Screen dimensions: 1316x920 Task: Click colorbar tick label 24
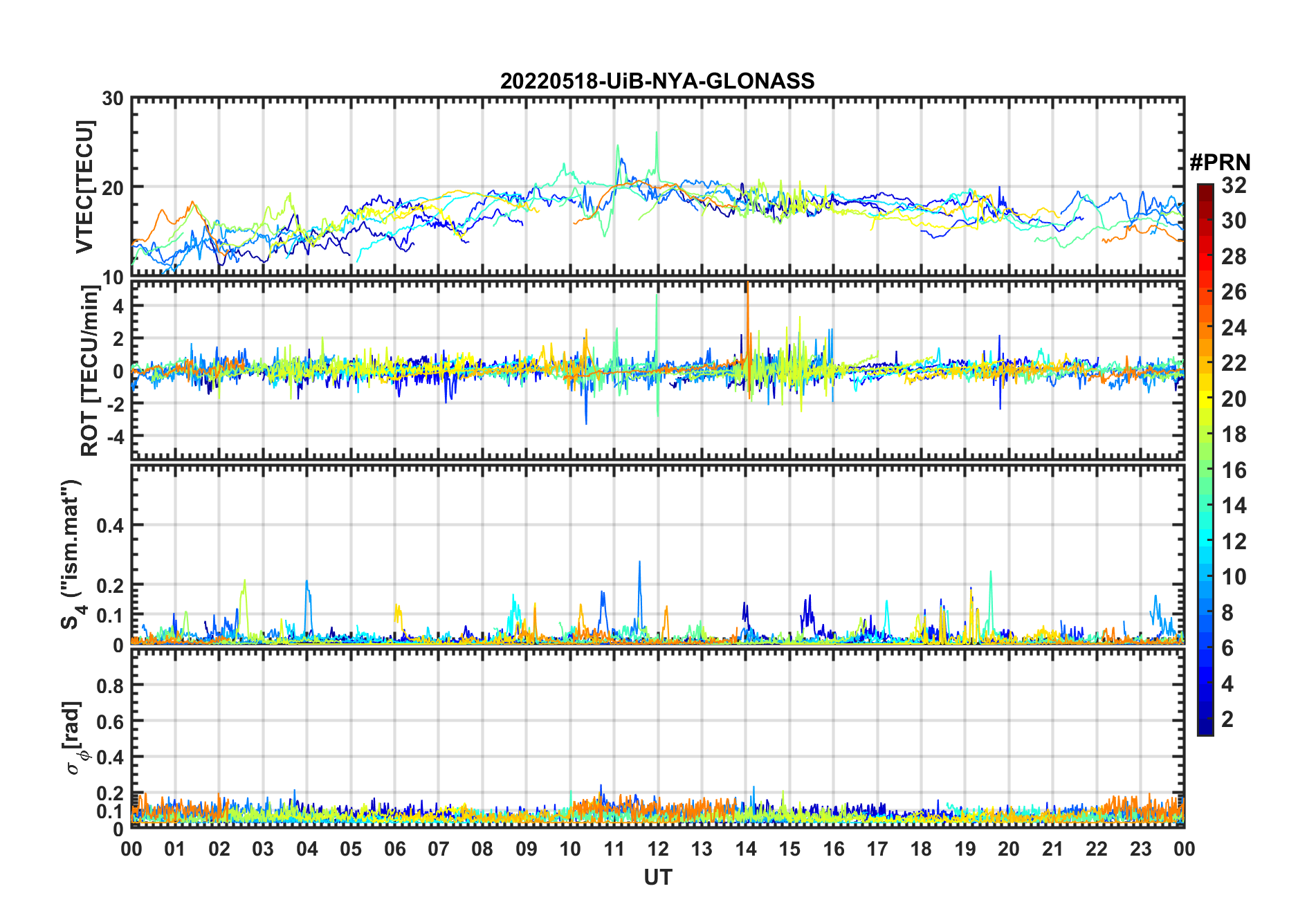pyautogui.click(x=1234, y=327)
